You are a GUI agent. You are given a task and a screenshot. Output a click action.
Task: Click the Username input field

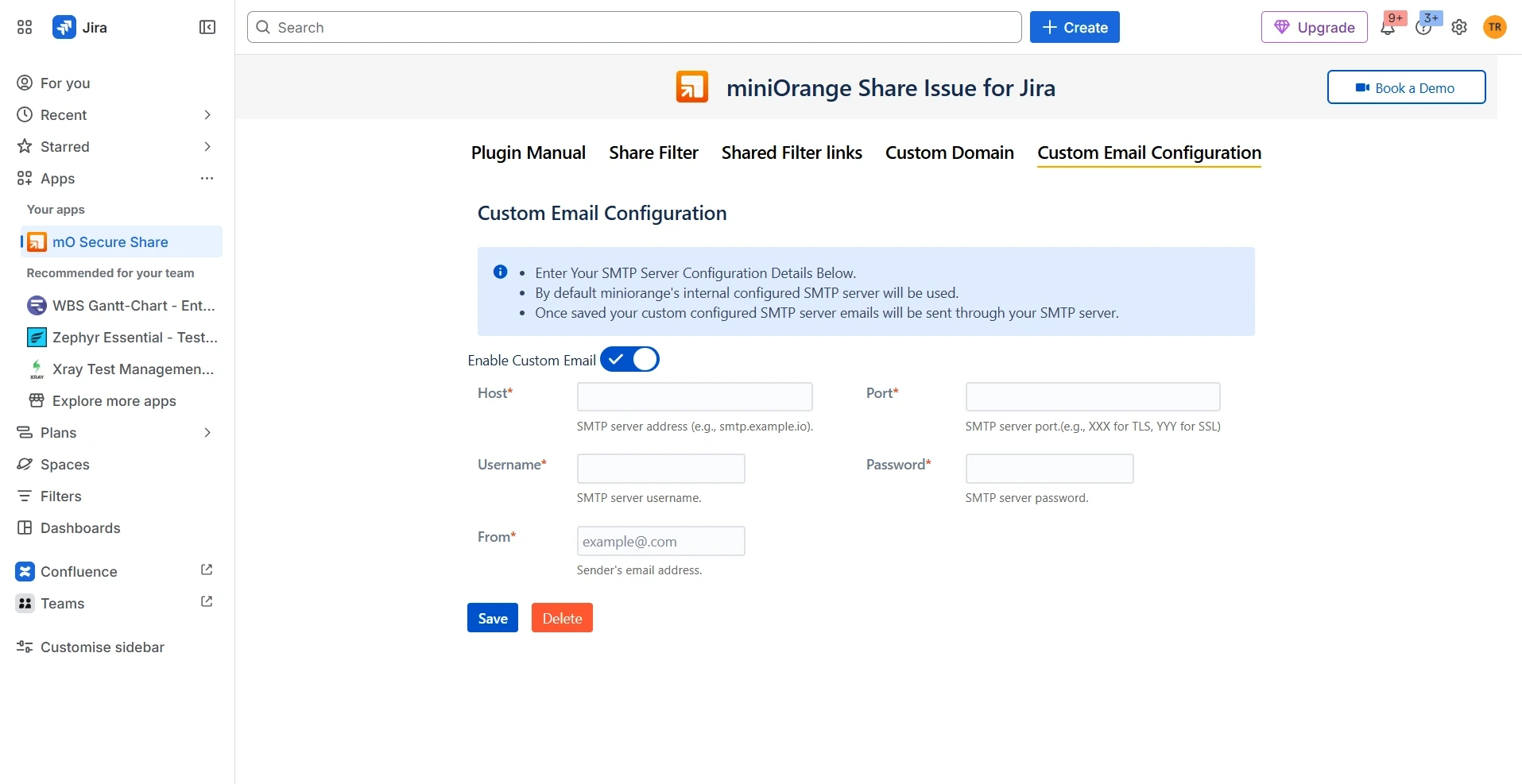tap(660, 468)
